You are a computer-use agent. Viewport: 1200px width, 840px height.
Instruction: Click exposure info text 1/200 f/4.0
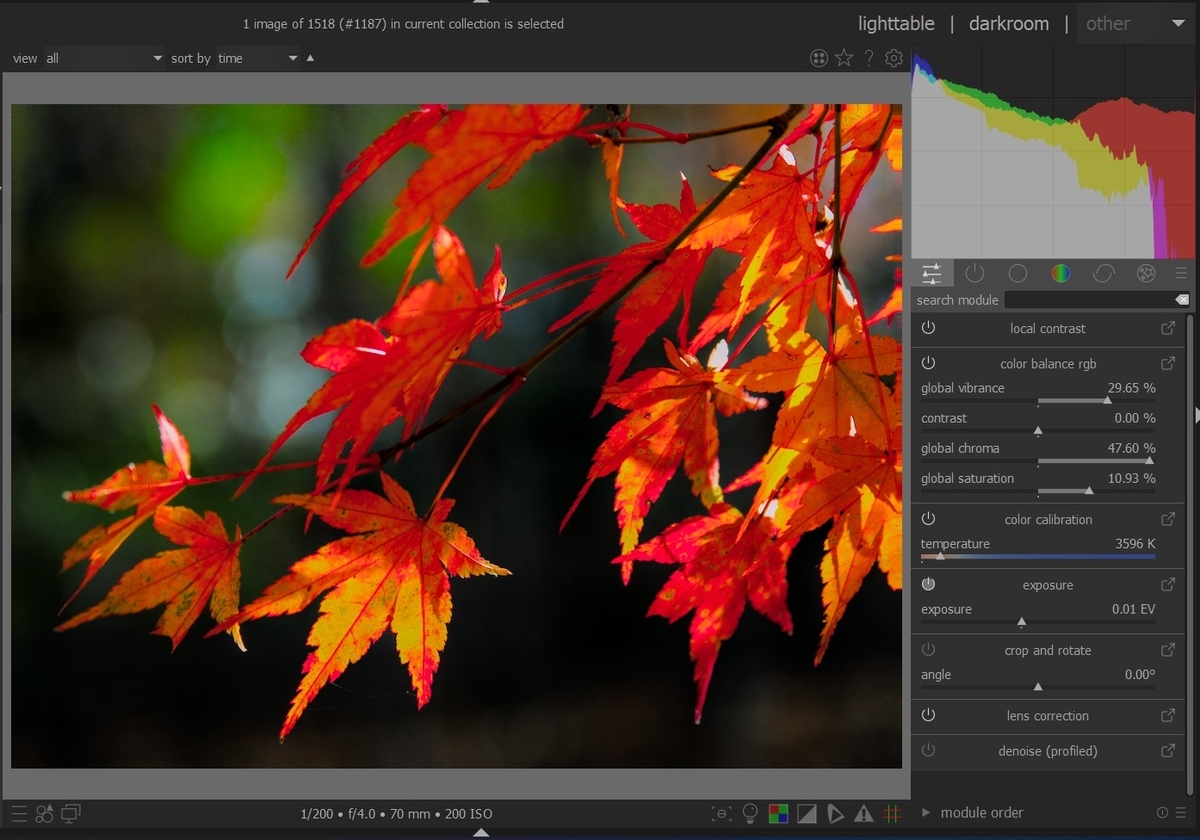coord(396,814)
